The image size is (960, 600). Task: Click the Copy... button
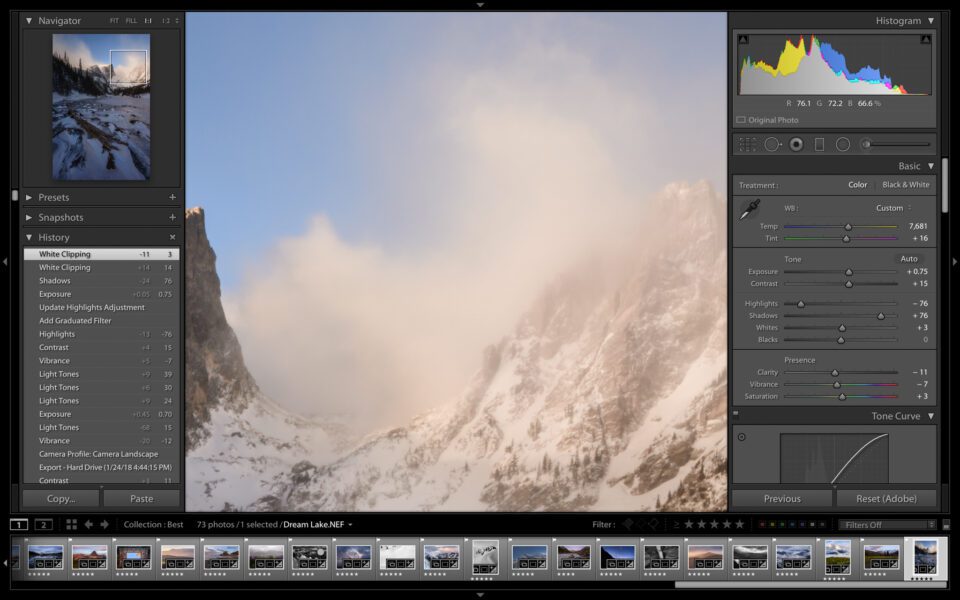pos(61,498)
